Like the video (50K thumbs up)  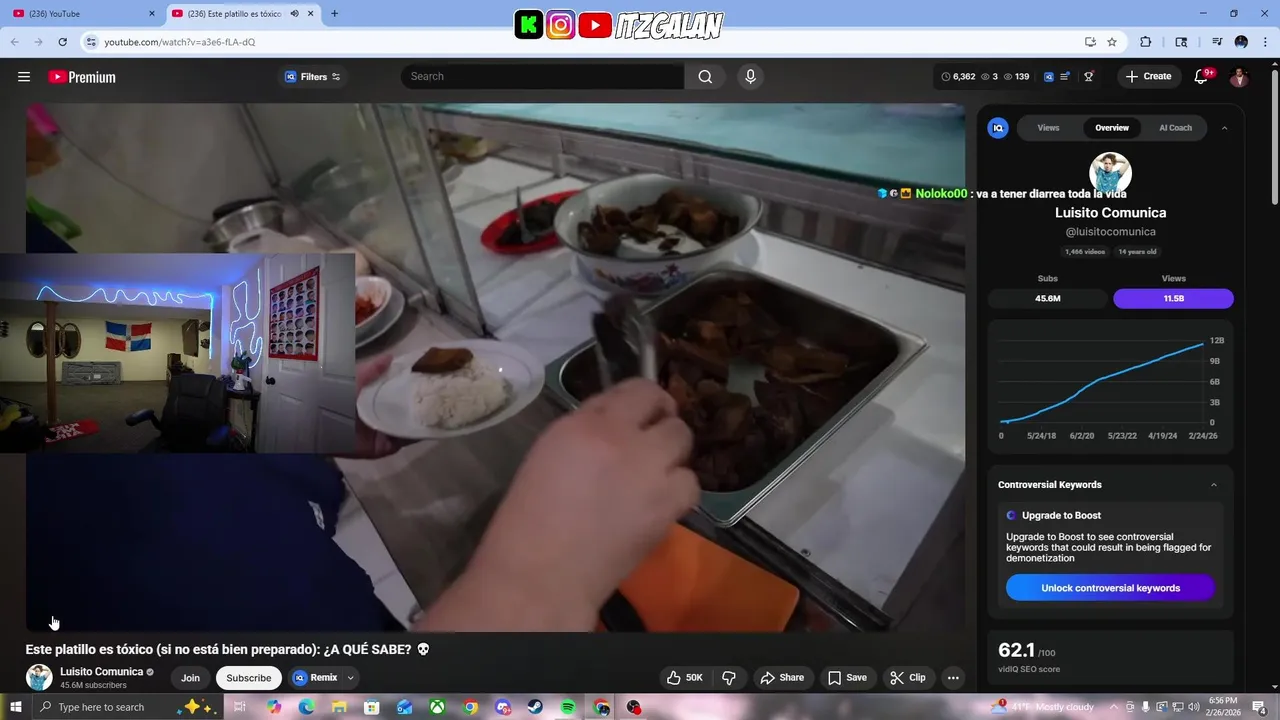[x=686, y=678]
